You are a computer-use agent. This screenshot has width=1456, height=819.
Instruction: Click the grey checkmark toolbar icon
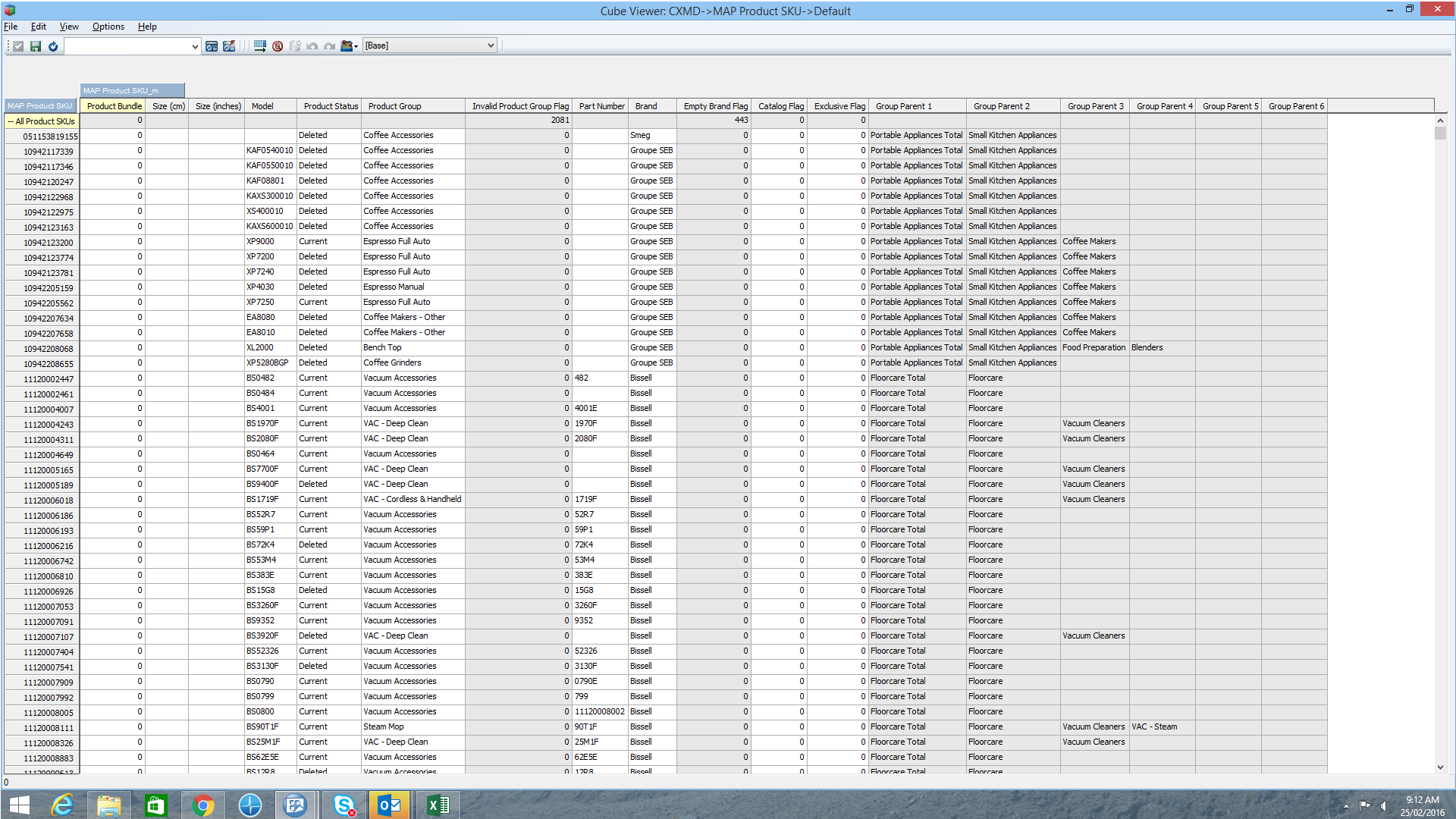pyautogui.click(x=18, y=46)
